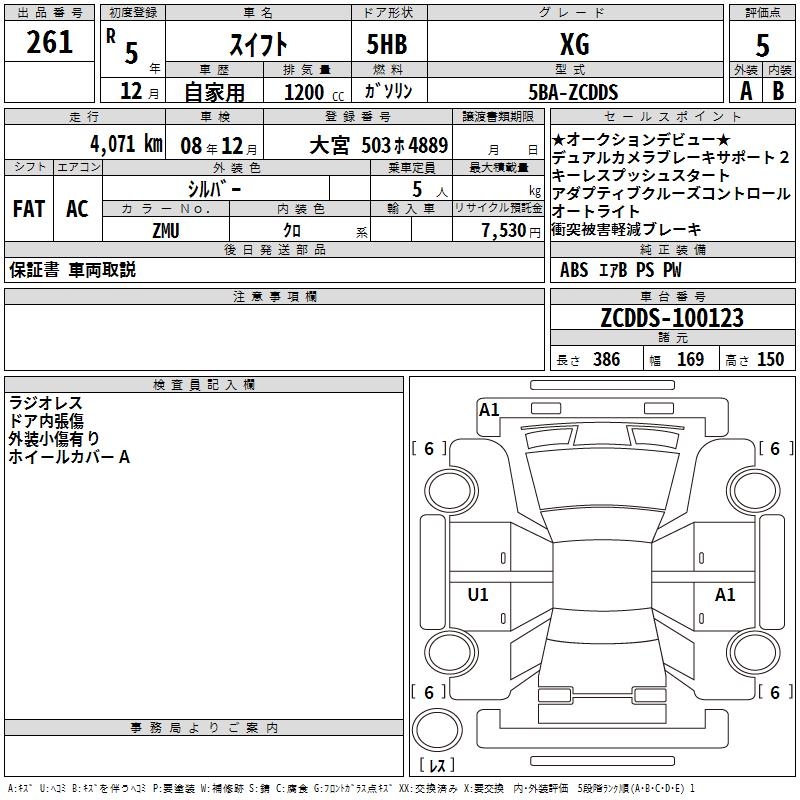This screenshot has height=800, width=800.
Task: Click inspector note ホイールカバーA
Action: click(x=69, y=457)
